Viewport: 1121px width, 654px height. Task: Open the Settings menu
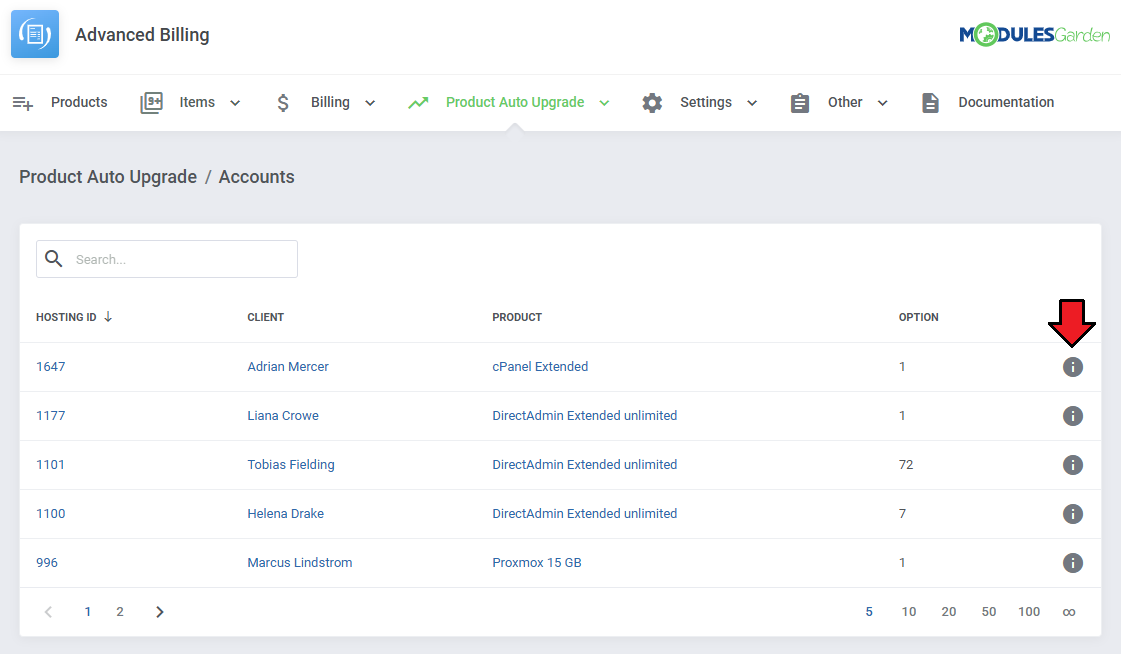tap(706, 102)
